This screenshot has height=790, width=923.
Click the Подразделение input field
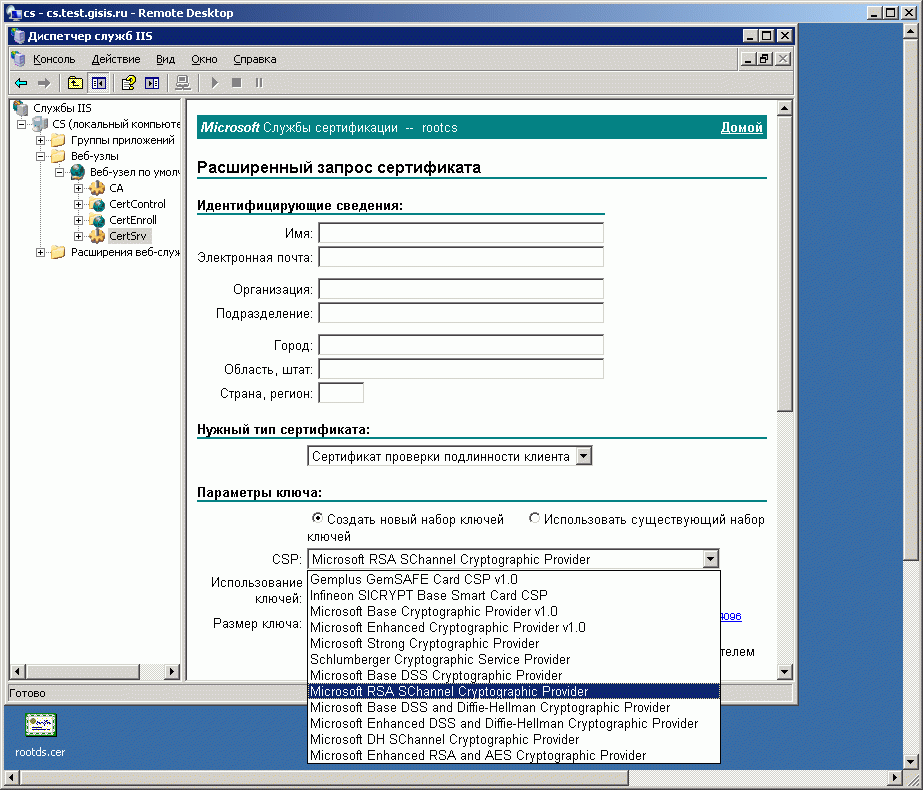461,313
